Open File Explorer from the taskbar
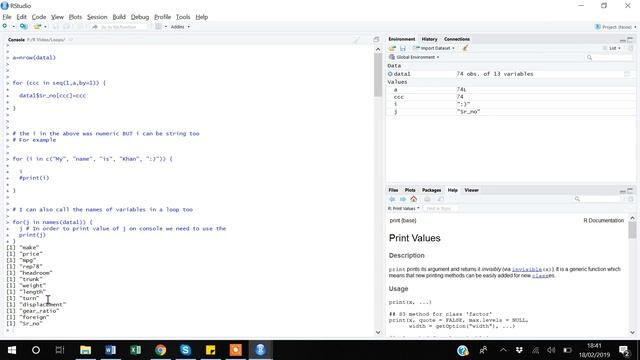The width and height of the screenshot is (640, 360). [85, 350]
